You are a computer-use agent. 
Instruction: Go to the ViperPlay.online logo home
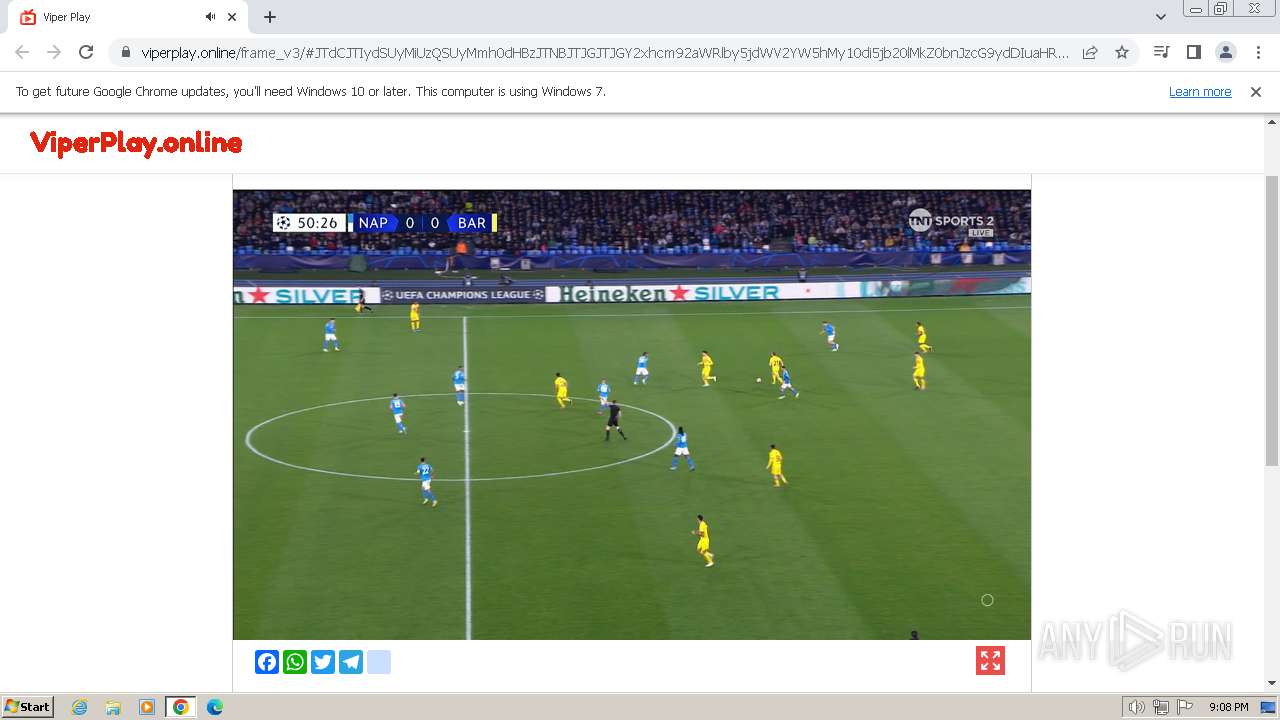point(136,143)
